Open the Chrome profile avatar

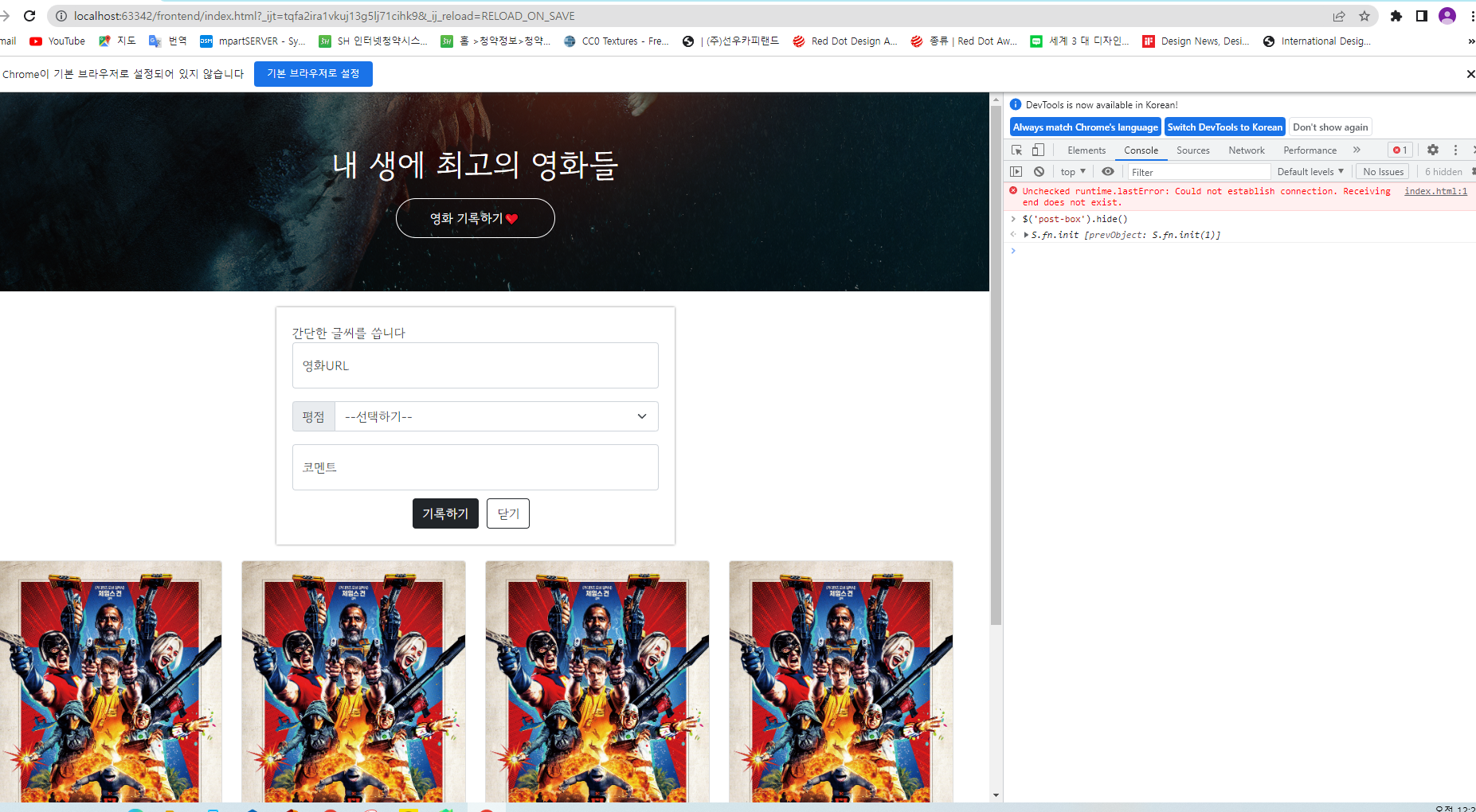click(1447, 16)
